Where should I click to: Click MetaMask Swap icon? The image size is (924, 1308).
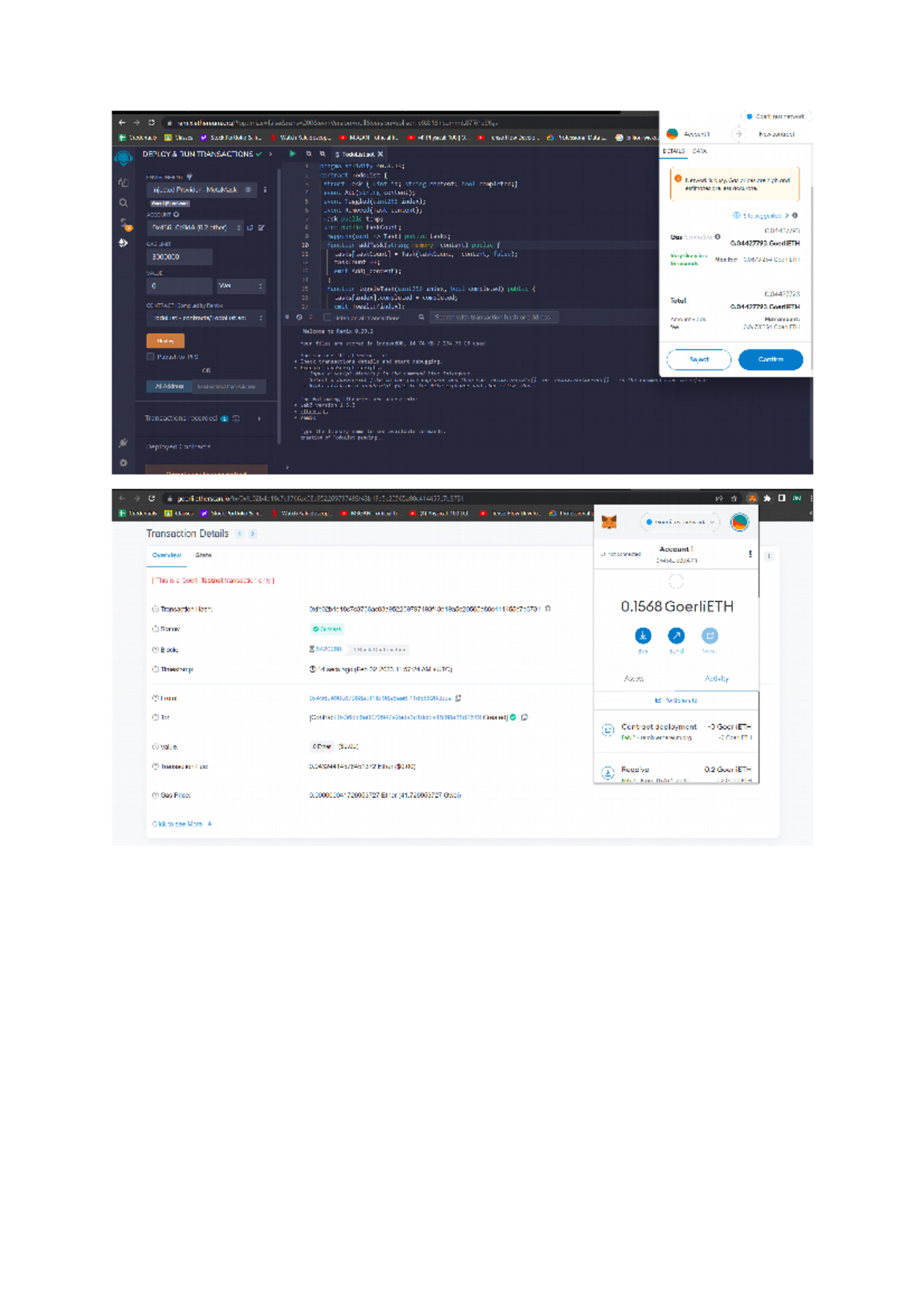[x=709, y=636]
